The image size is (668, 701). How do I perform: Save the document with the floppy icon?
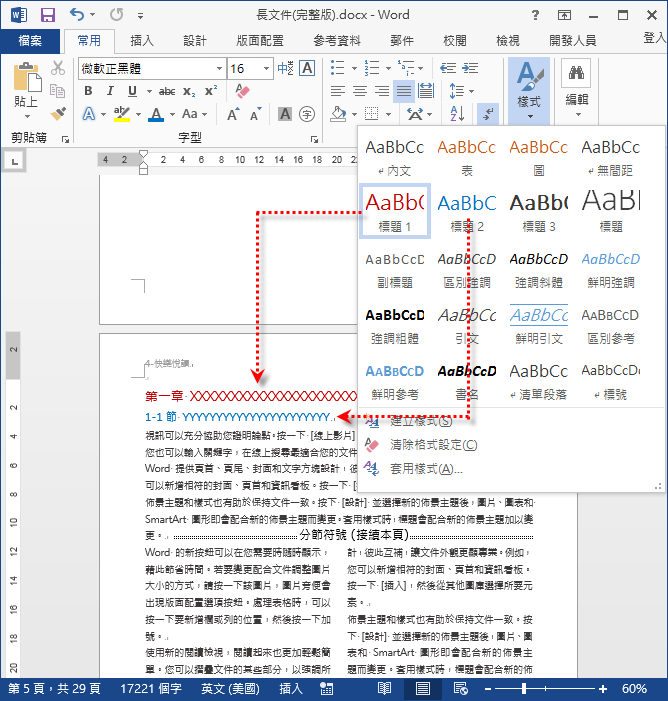(x=47, y=15)
